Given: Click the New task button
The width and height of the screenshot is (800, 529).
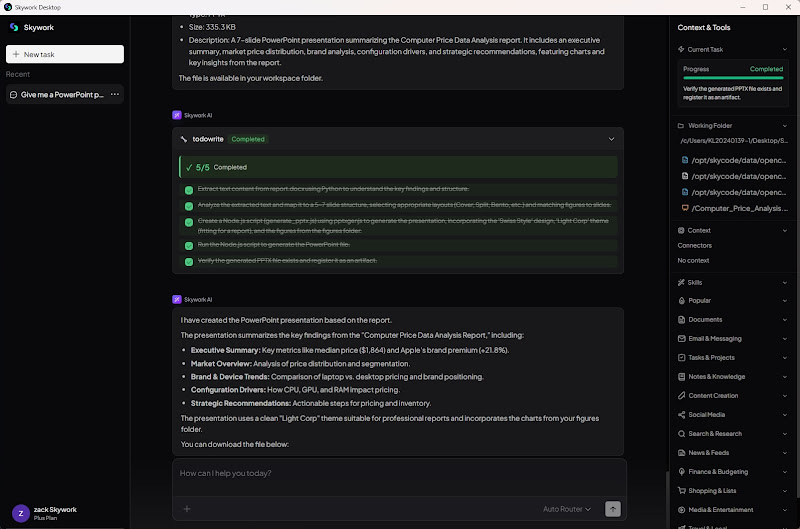Looking at the screenshot, I should coord(65,54).
